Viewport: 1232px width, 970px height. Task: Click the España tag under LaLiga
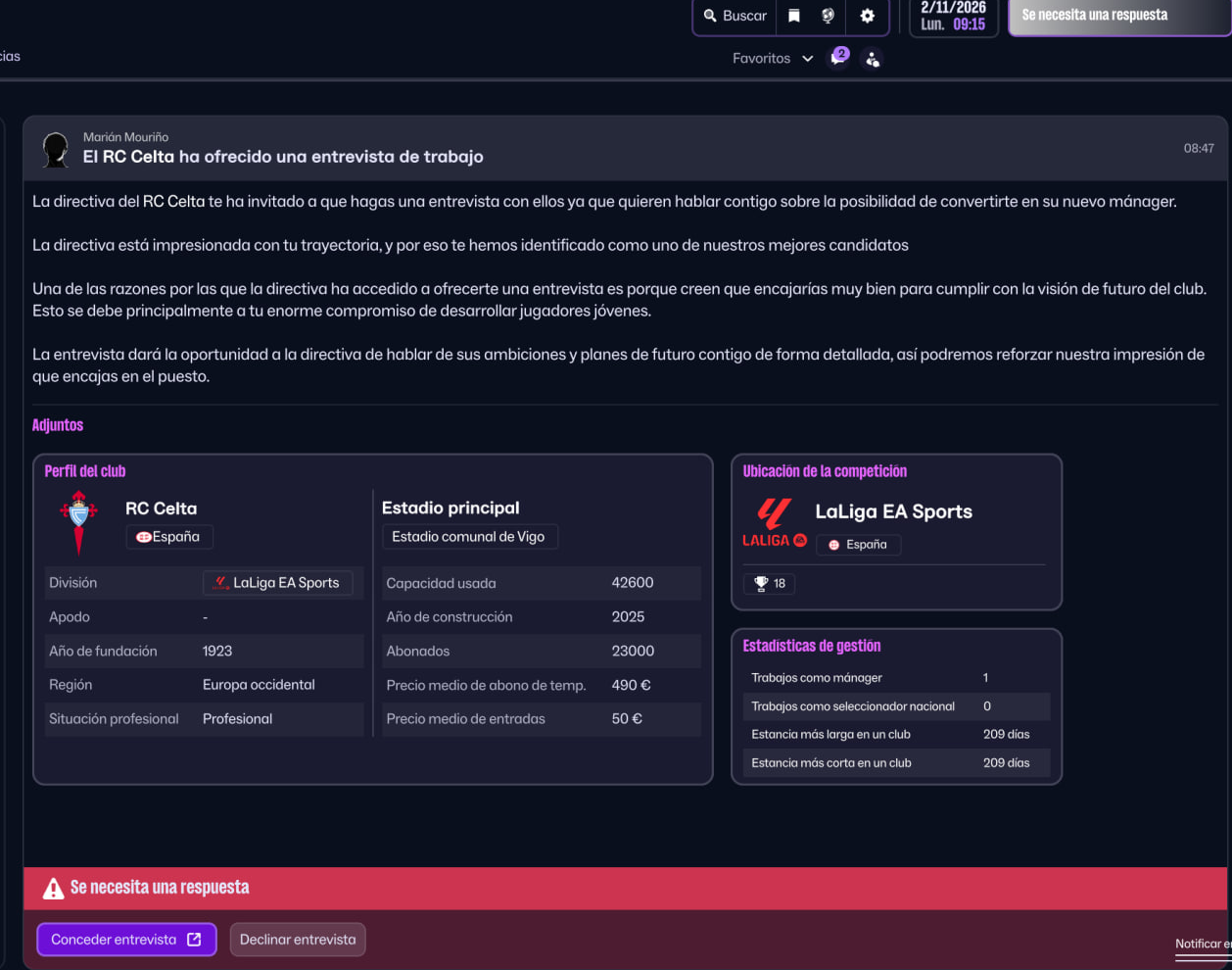pyautogui.click(x=859, y=545)
